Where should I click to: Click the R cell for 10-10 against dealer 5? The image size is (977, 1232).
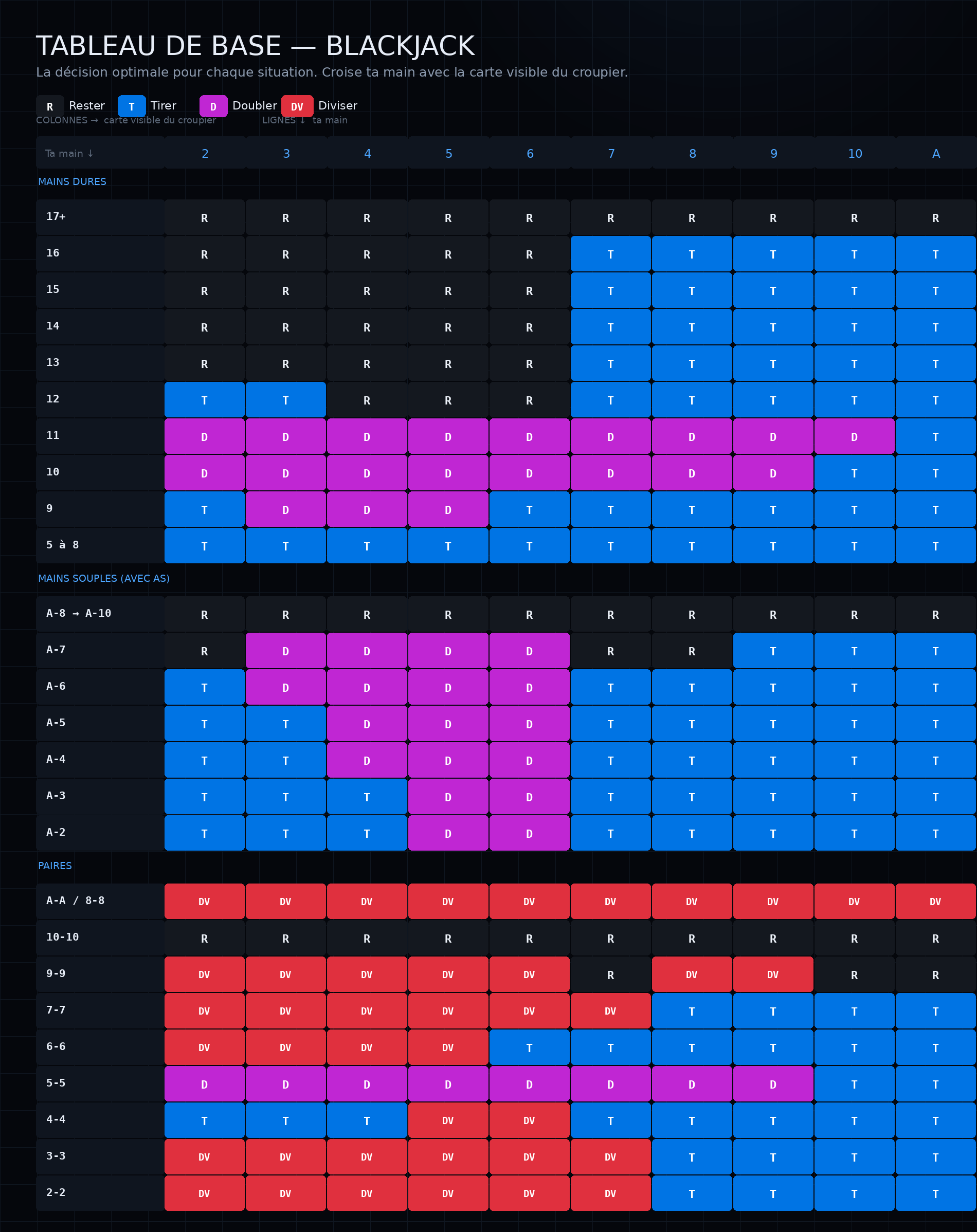point(448,937)
